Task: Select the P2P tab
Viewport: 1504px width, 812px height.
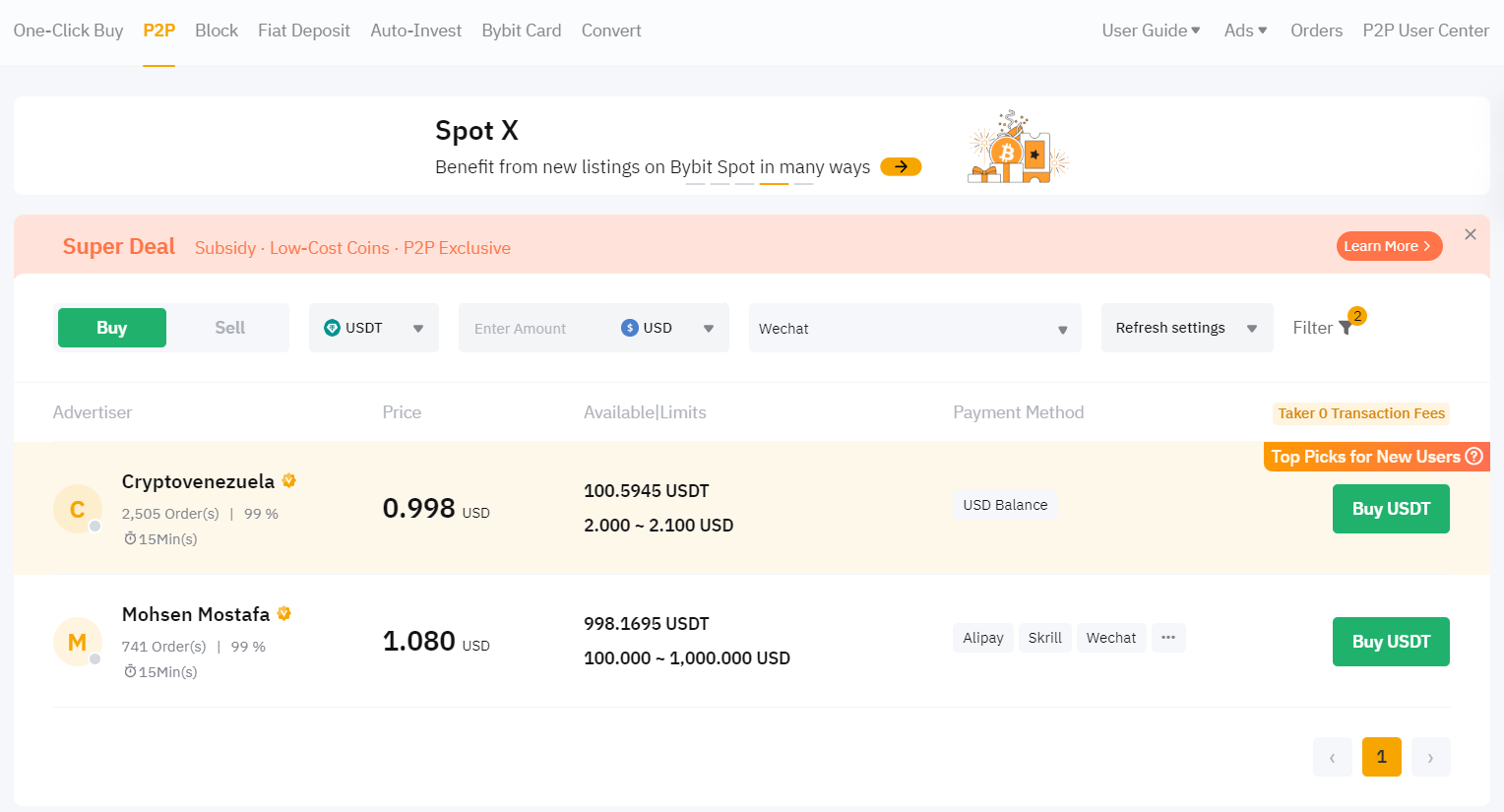Action: (x=158, y=31)
